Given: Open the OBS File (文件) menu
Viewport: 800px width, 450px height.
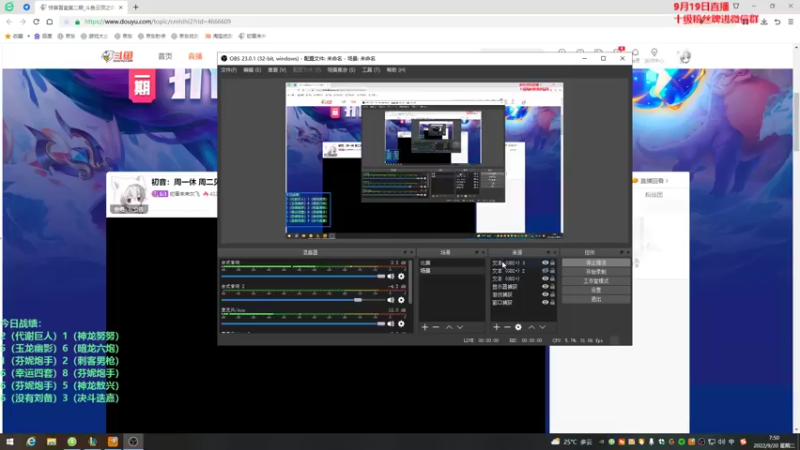Looking at the screenshot, I should point(229,70).
